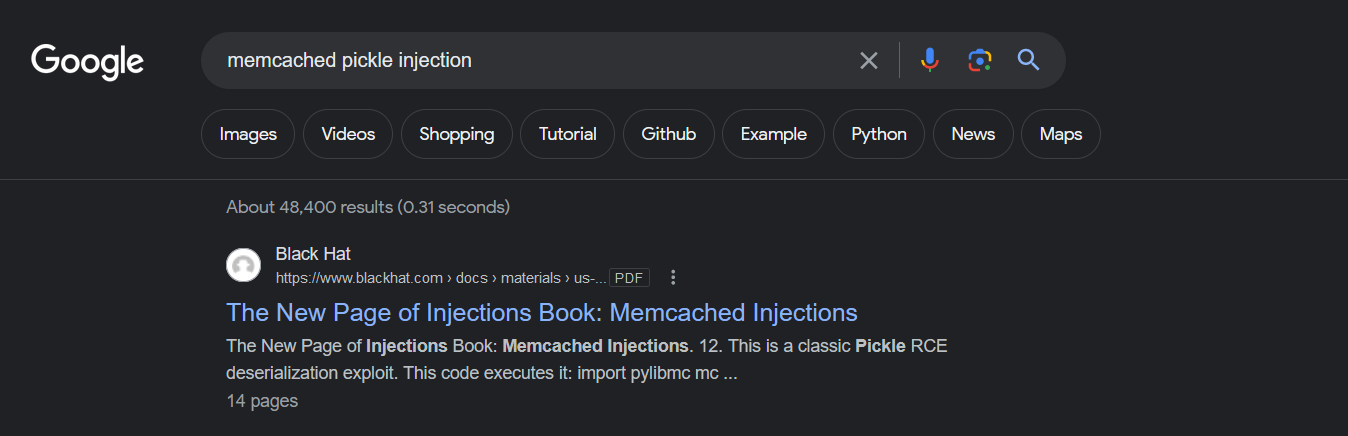Select the Images filter tab
The width and height of the screenshot is (1348, 436).
pos(248,134)
